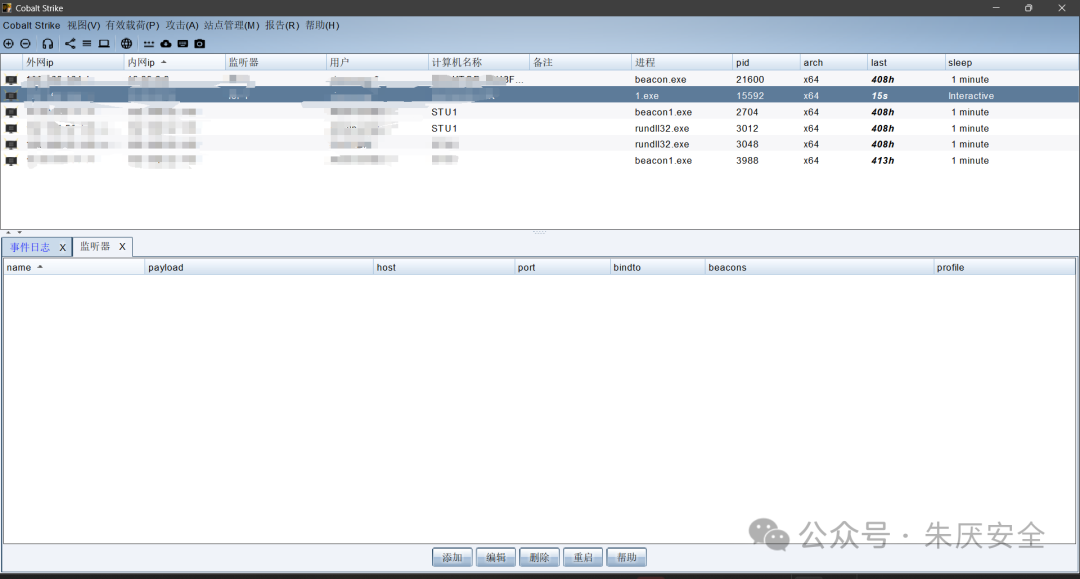The height and width of the screenshot is (579, 1080).
Task: Click the 413h last value
Action: point(882,161)
